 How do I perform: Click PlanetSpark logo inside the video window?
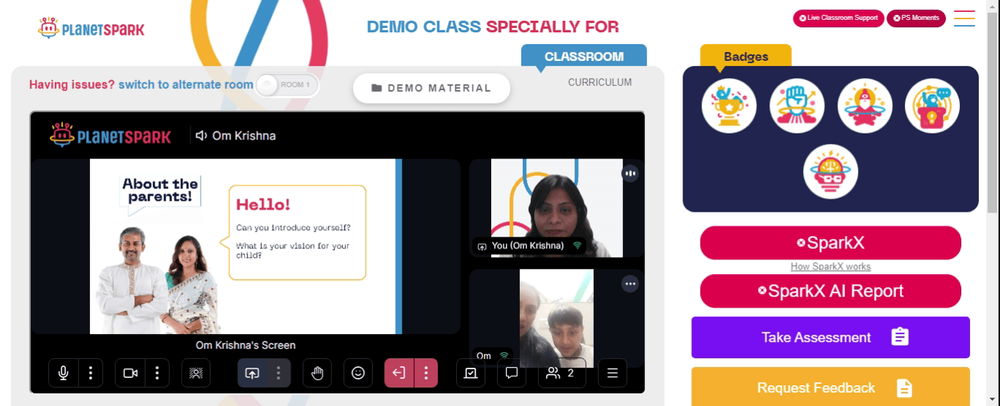coord(111,135)
